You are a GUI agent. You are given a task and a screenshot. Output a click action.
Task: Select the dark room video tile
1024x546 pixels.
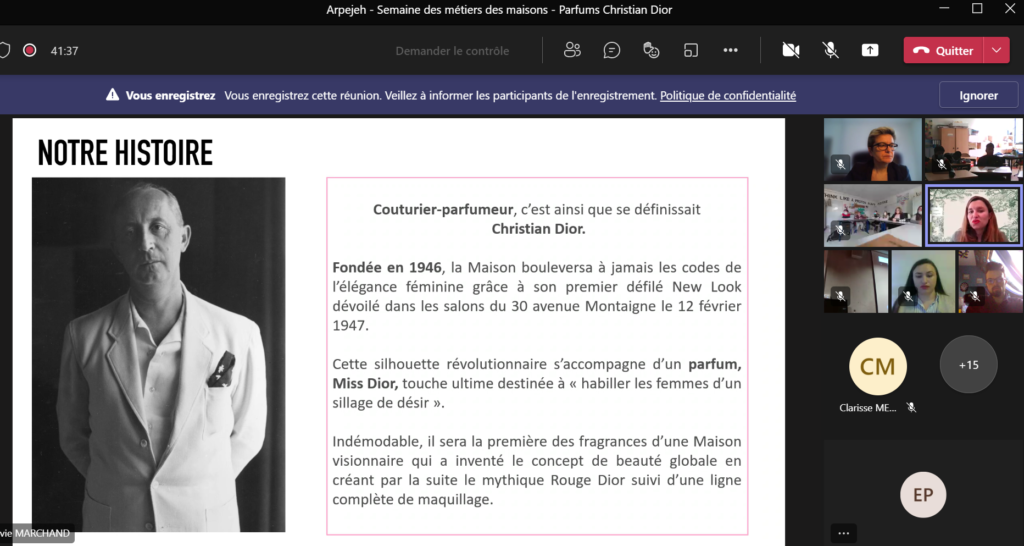856,281
